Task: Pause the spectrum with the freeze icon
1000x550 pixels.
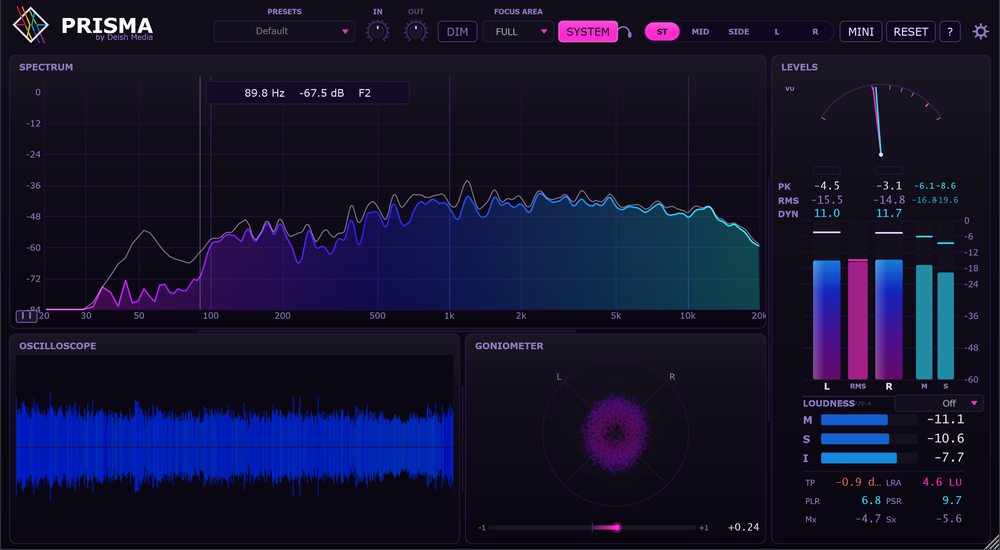Action: pos(27,316)
